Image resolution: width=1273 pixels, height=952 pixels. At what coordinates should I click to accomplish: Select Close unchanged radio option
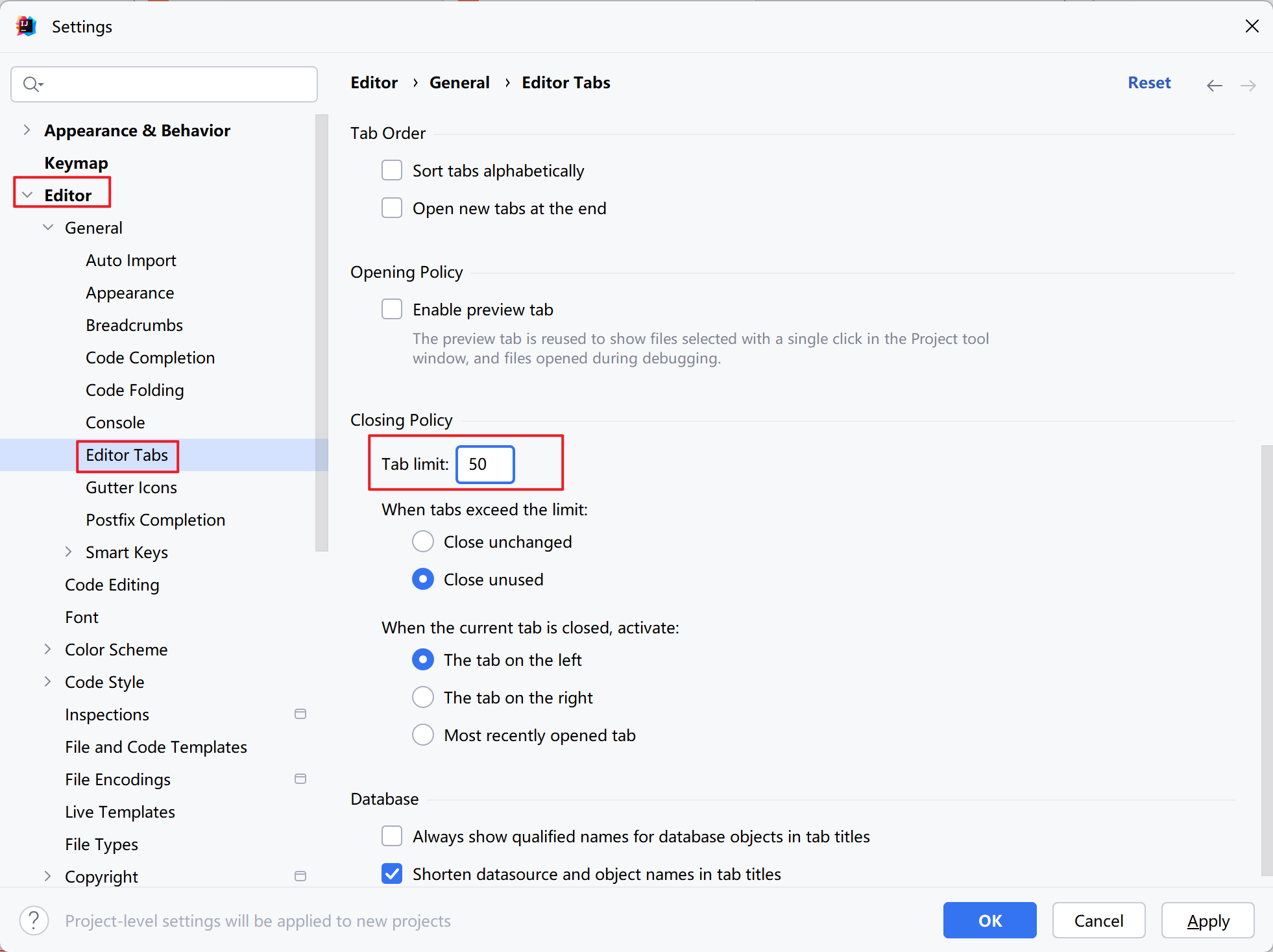(423, 541)
